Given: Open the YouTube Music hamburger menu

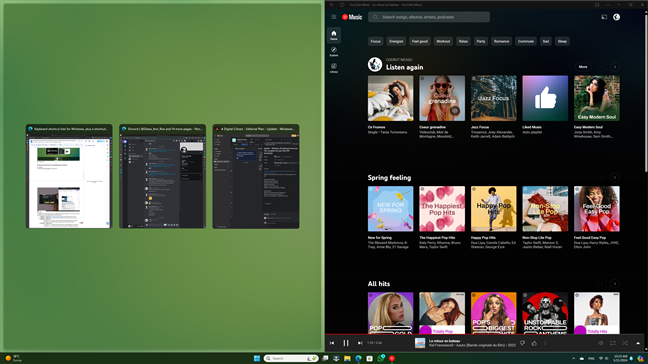Looking at the screenshot, I should [x=334, y=17].
